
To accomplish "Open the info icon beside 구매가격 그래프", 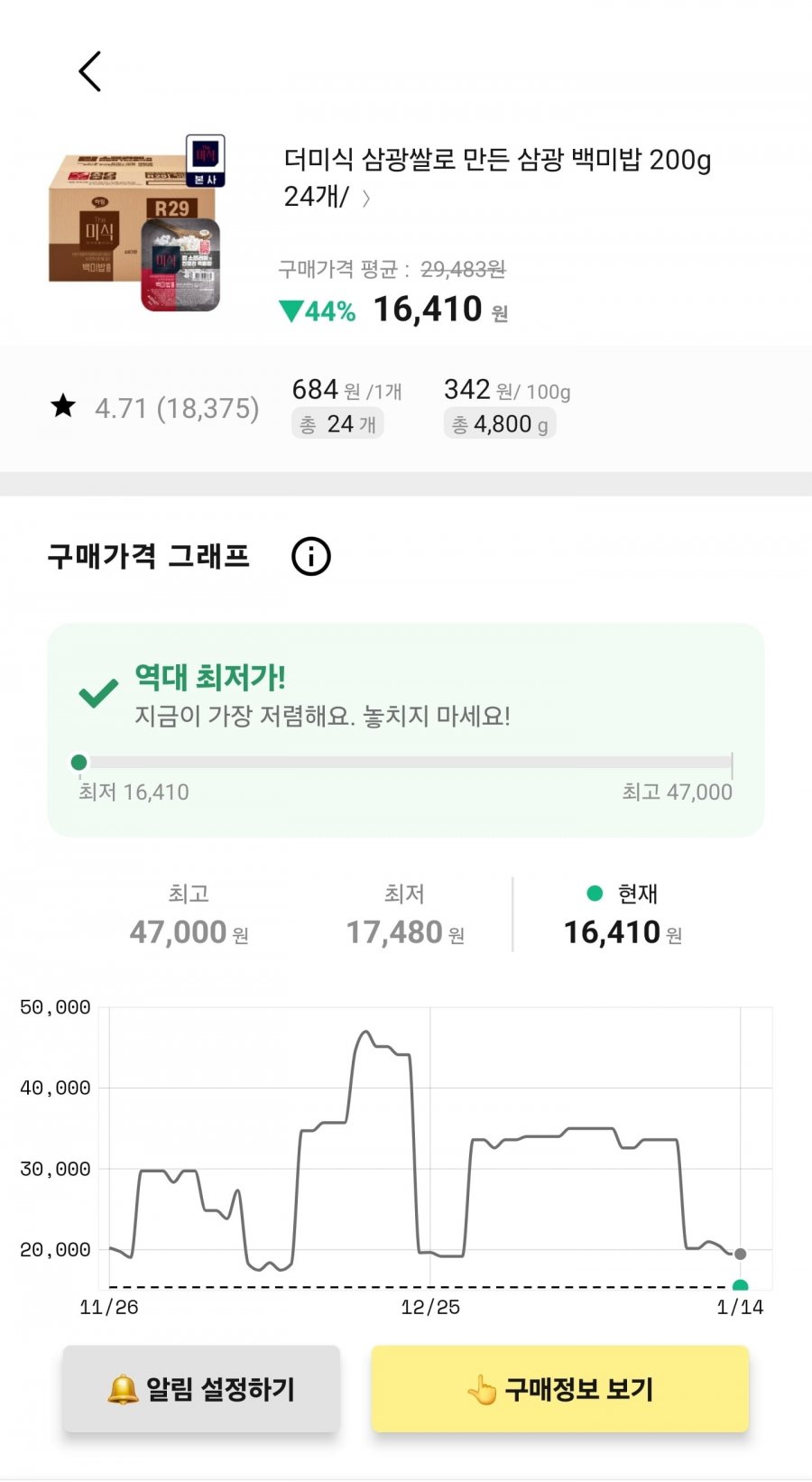I will (311, 556).
